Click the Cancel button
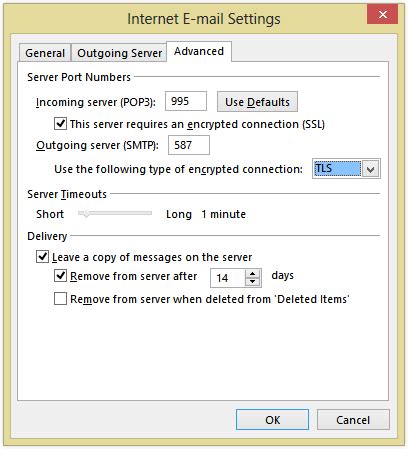 click(353, 420)
